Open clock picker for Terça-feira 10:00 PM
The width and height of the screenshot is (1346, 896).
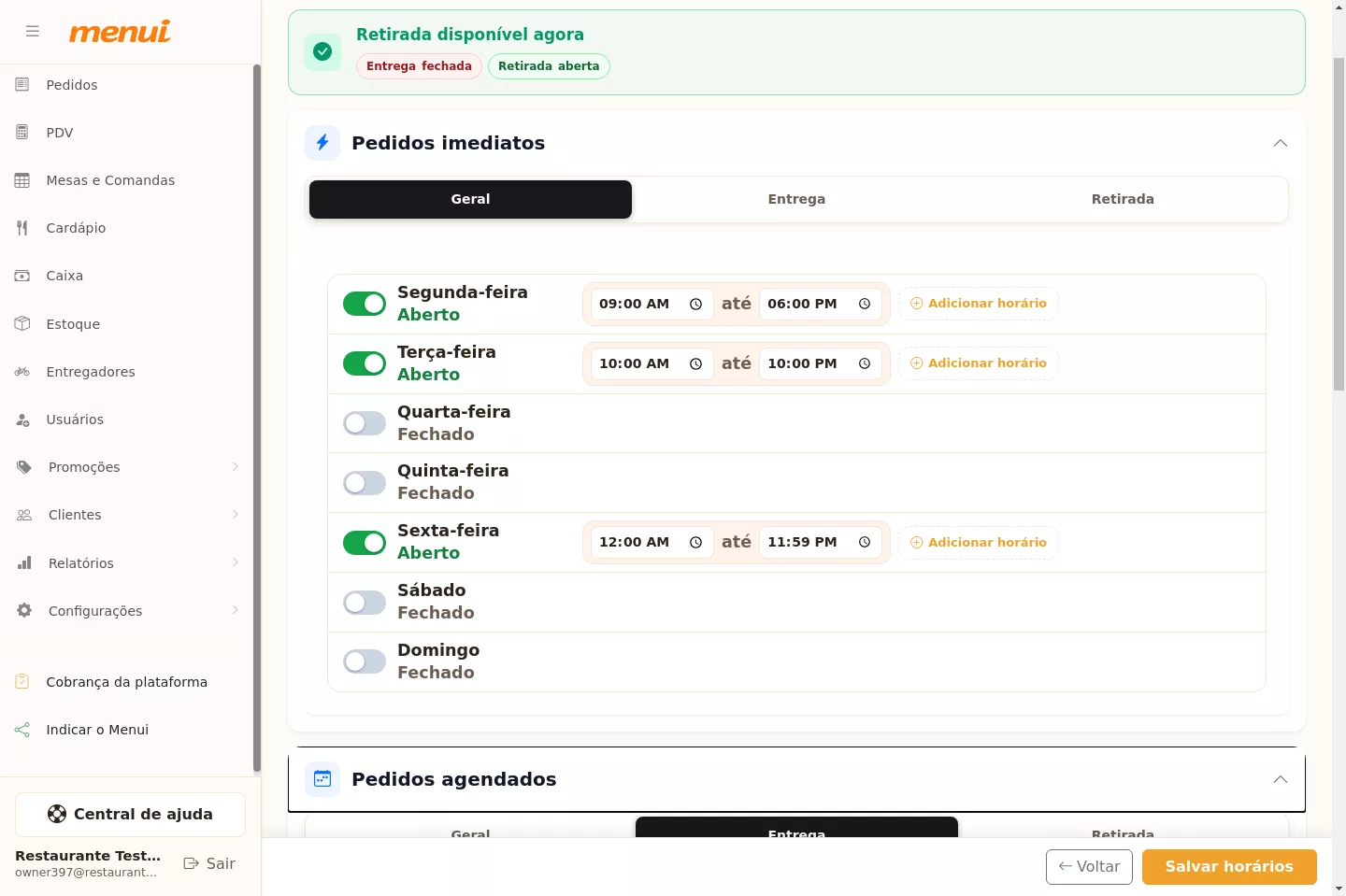(865, 363)
